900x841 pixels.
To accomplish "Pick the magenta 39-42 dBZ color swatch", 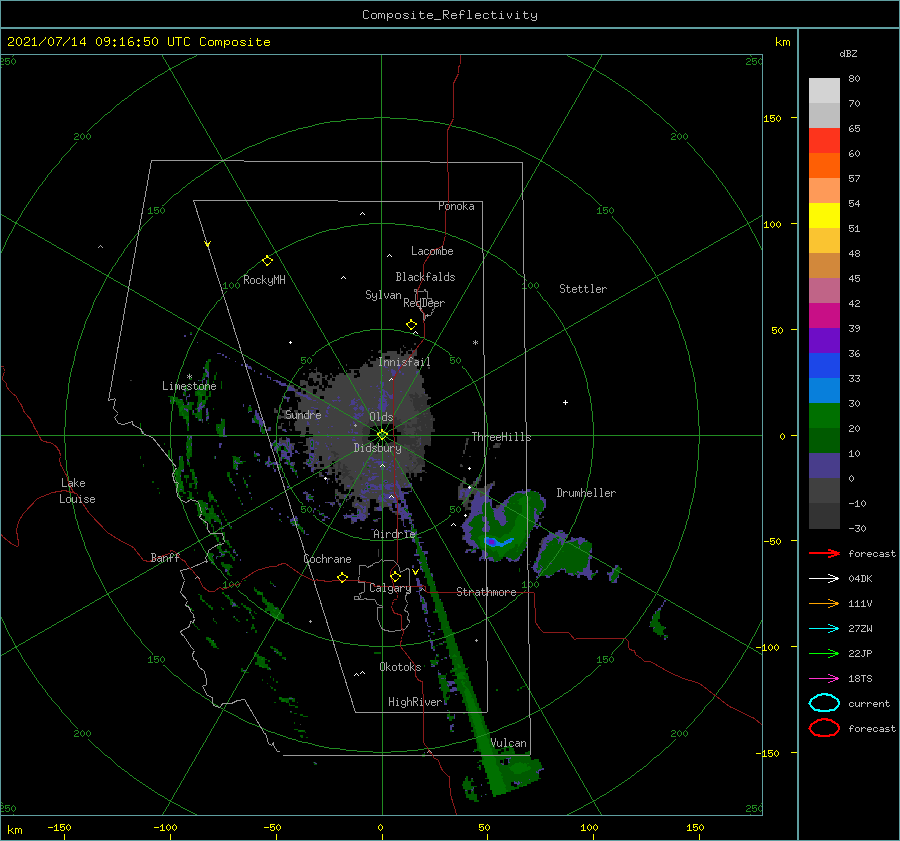I will click(824, 315).
